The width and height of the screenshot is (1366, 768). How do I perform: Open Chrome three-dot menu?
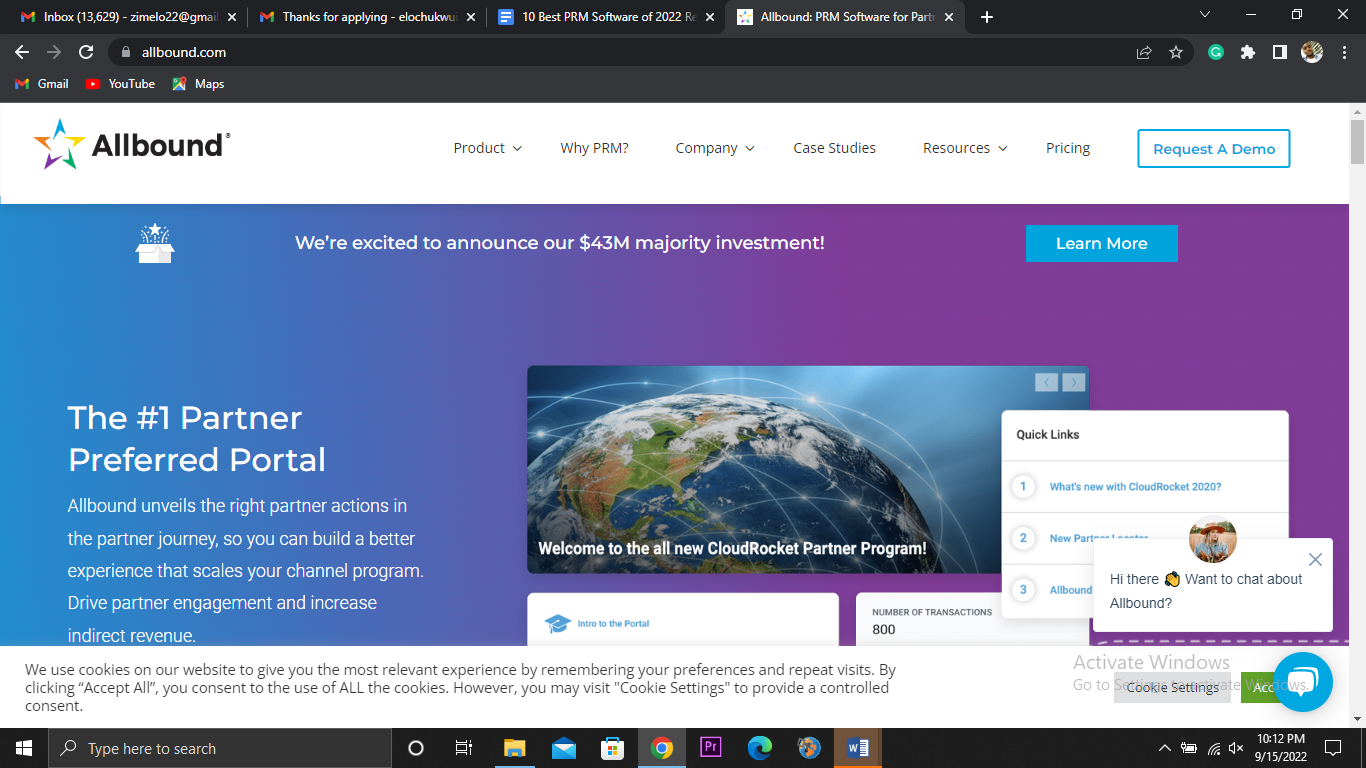[1343, 52]
